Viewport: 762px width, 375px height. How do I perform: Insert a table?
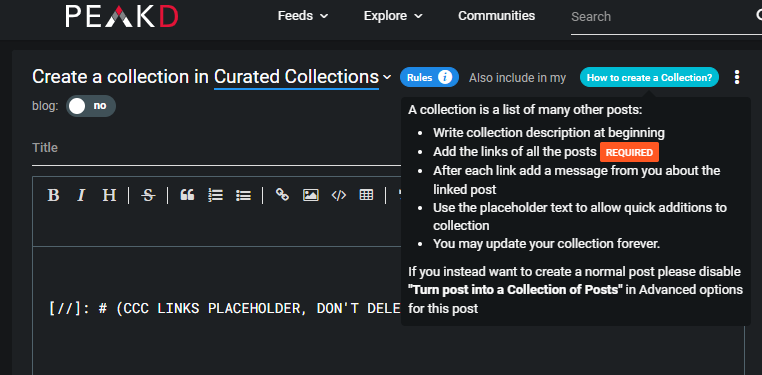[x=366, y=195]
